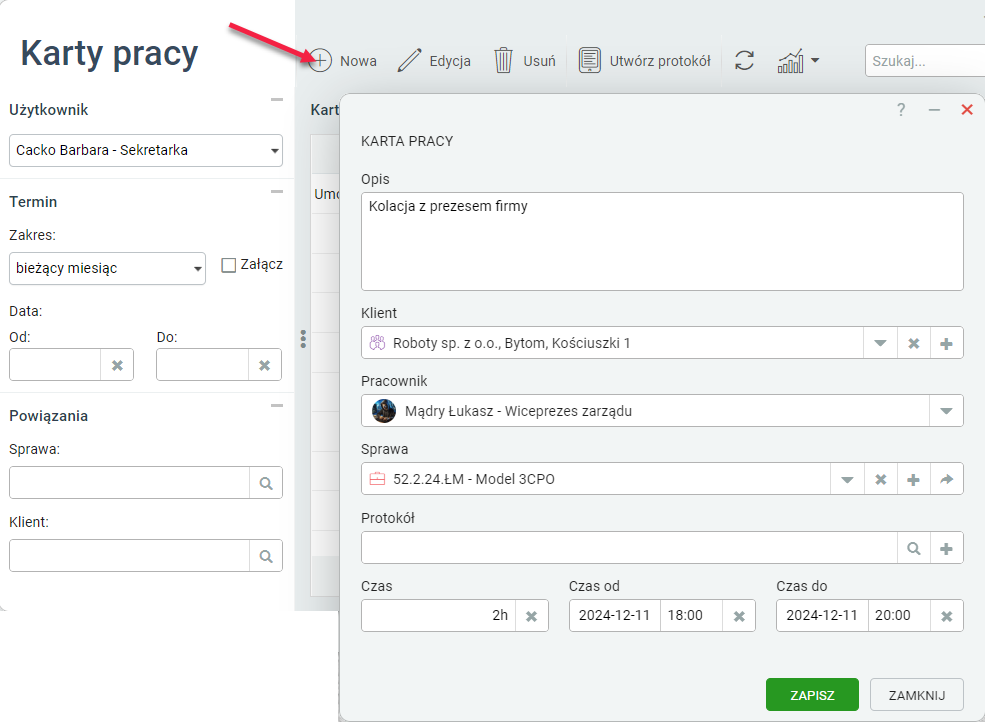Click the Do date field

tap(202, 365)
